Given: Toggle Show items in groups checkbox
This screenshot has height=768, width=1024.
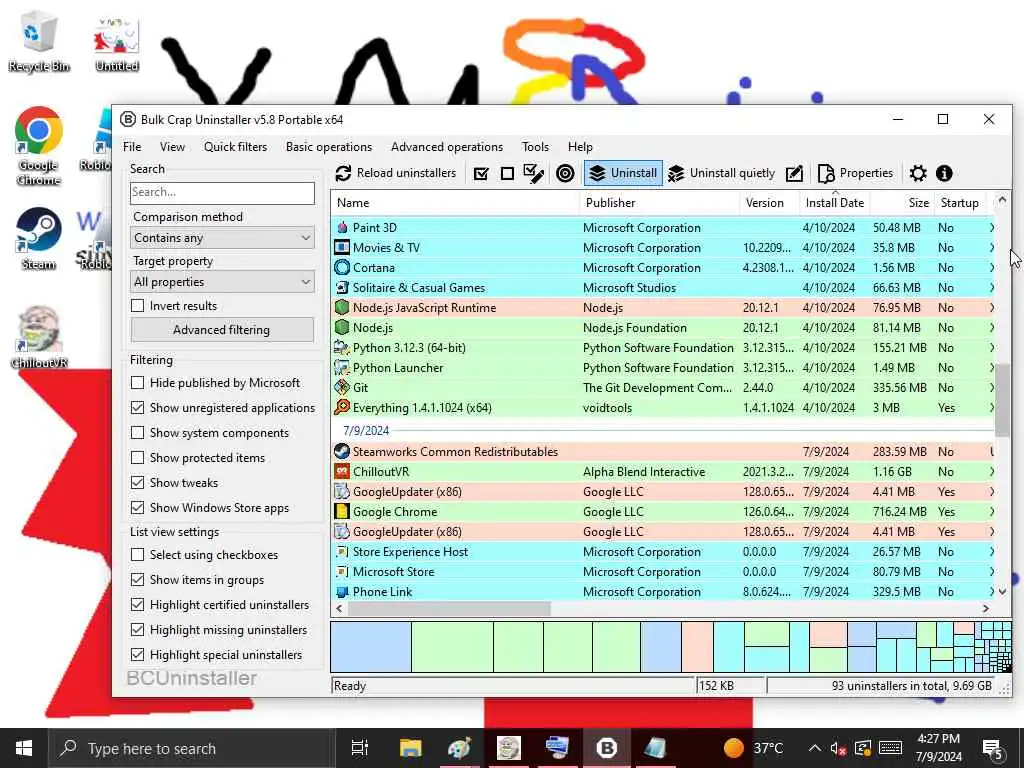Looking at the screenshot, I should click(137, 579).
